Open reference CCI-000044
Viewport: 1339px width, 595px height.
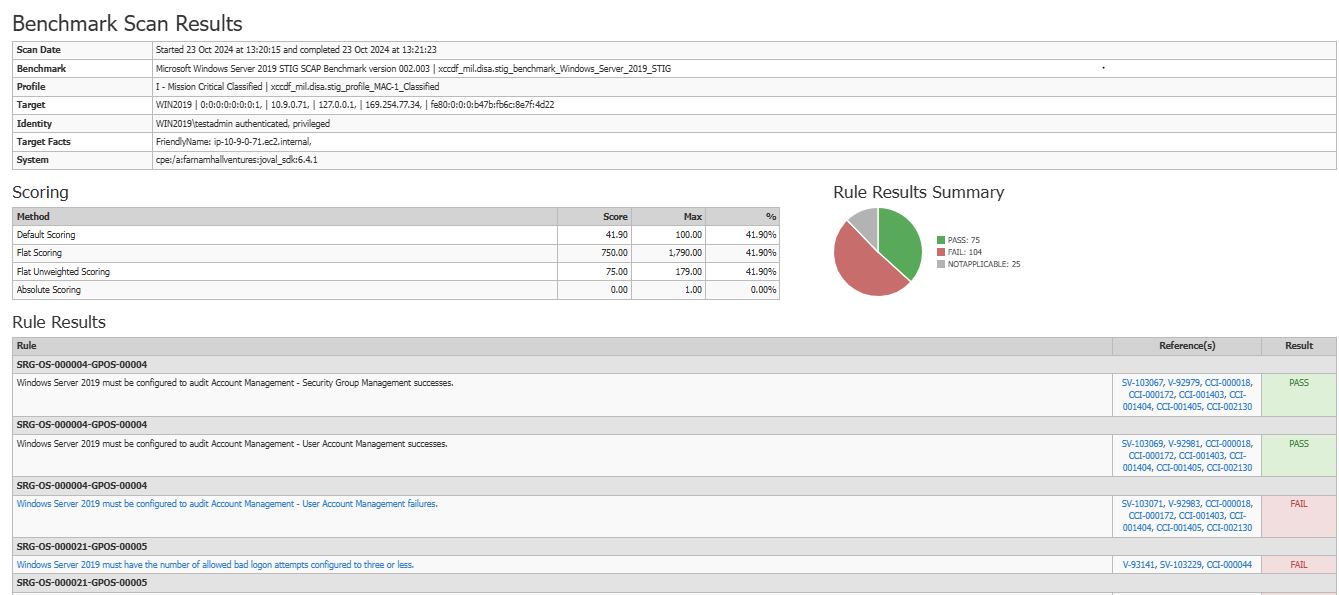coord(1229,565)
